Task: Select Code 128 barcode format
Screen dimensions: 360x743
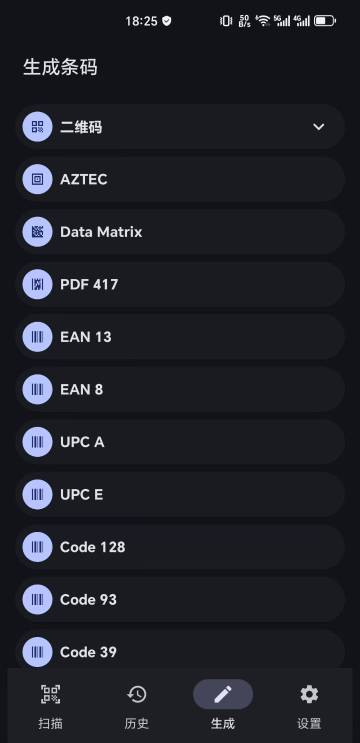Action: 180,547
